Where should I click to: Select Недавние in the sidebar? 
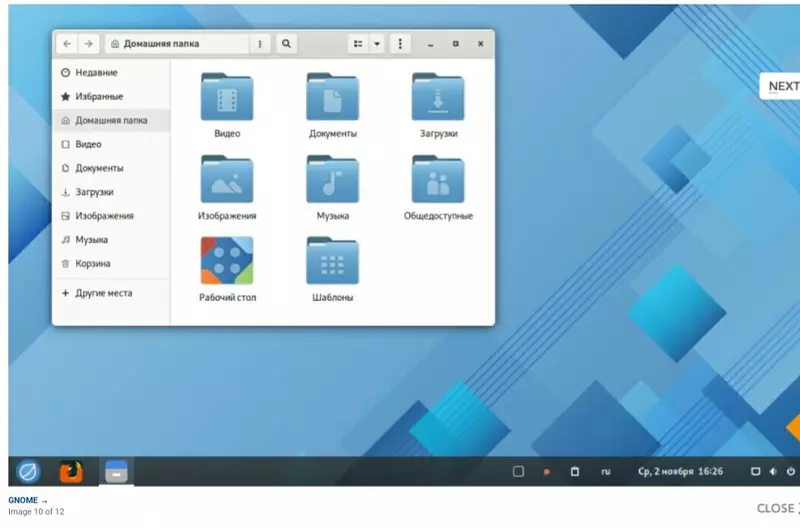(96, 73)
